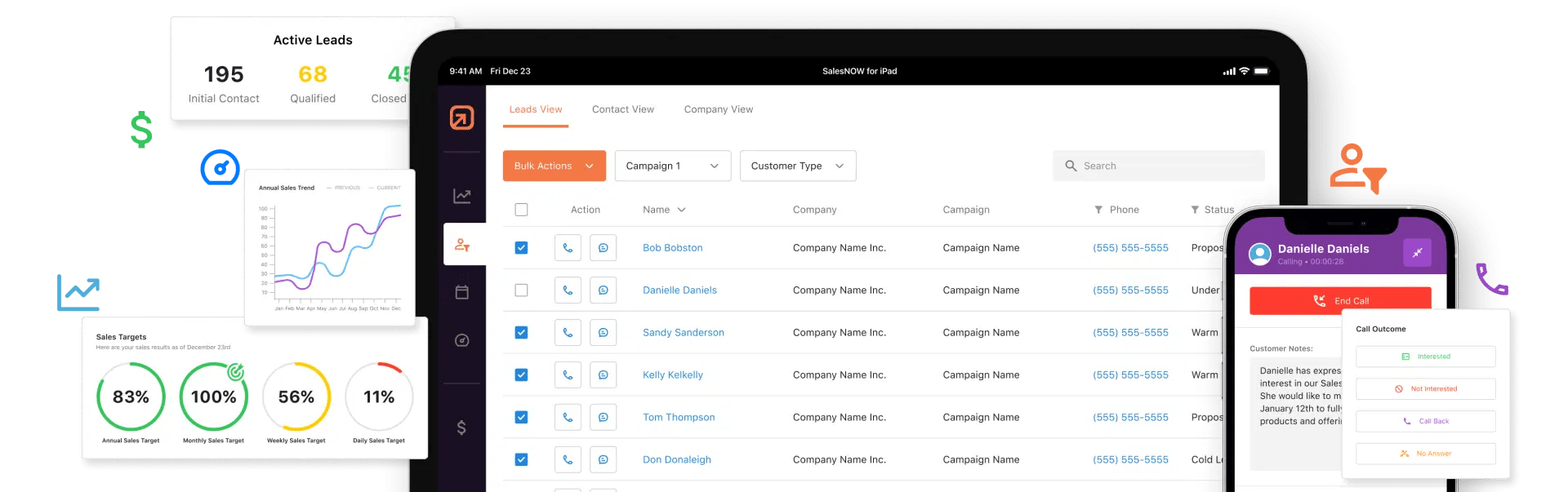Check the Danielle Daniels row checkbox
Viewport: 1568px width, 492px height.
521,290
